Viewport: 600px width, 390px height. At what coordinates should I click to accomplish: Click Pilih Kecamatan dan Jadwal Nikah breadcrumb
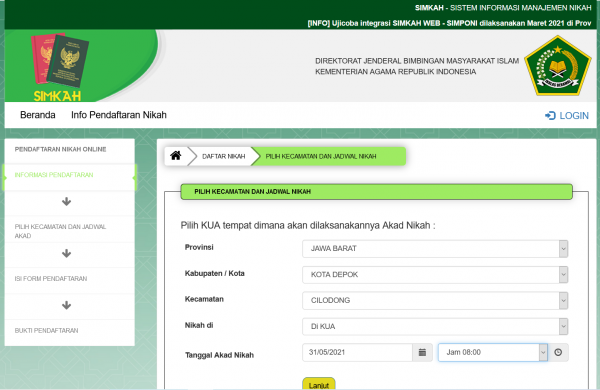(321, 156)
